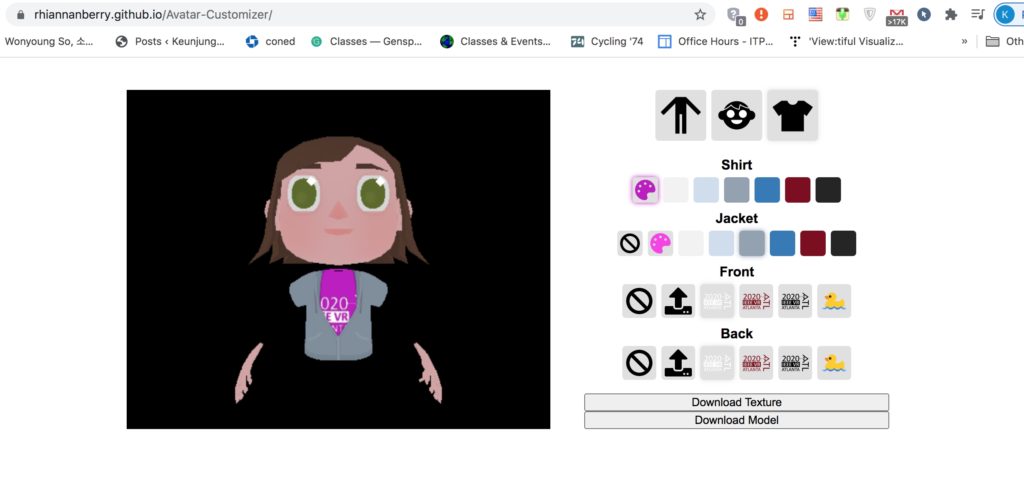This screenshot has width=1024, height=485.
Task: Choose red 2020 ATL Front logo
Action: pyautogui.click(x=756, y=301)
